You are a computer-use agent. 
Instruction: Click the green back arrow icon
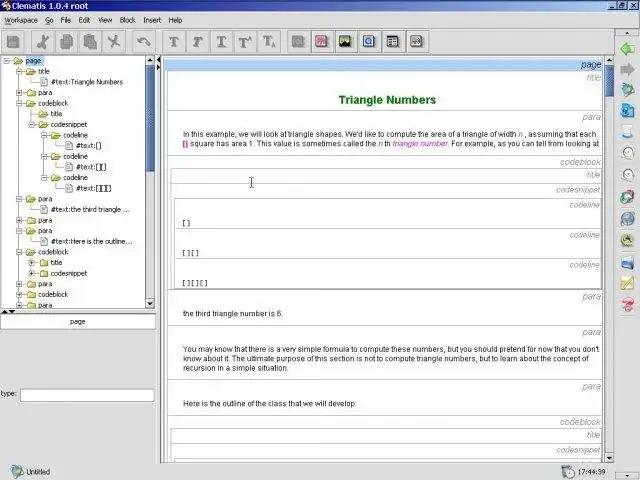(627, 49)
